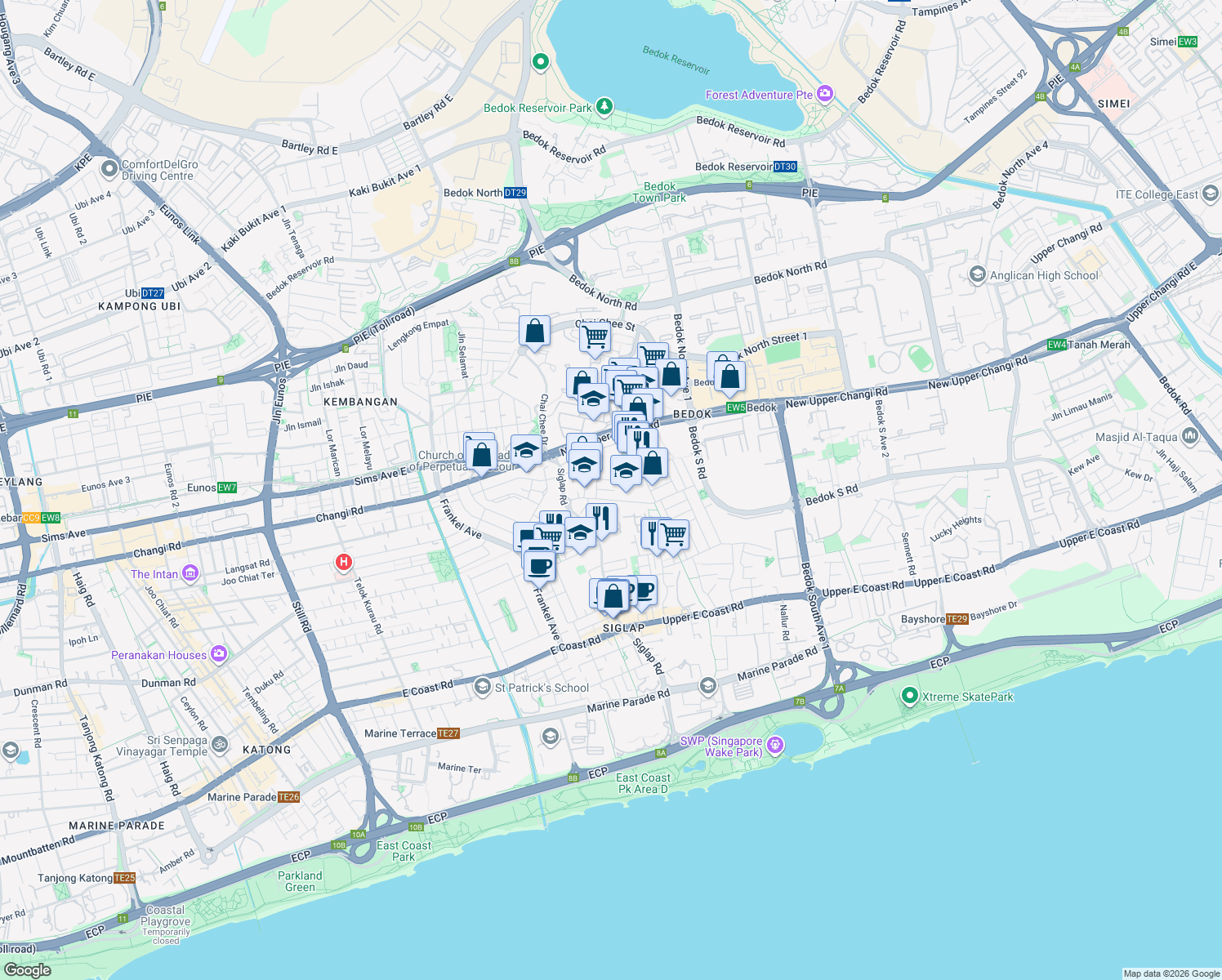Click the DT30 station badge near Bedok Reservoir
The image size is (1222, 980).
click(785, 166)
